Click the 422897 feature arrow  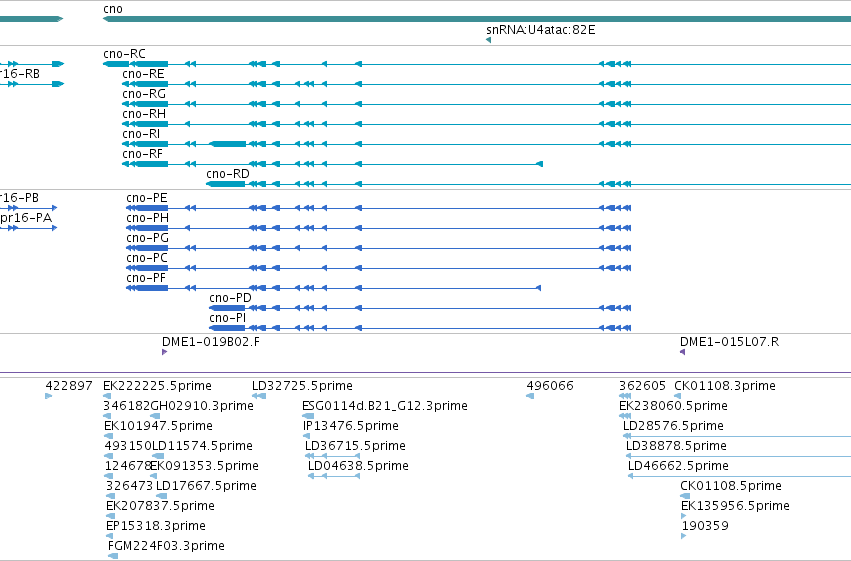tap(49, 396)
